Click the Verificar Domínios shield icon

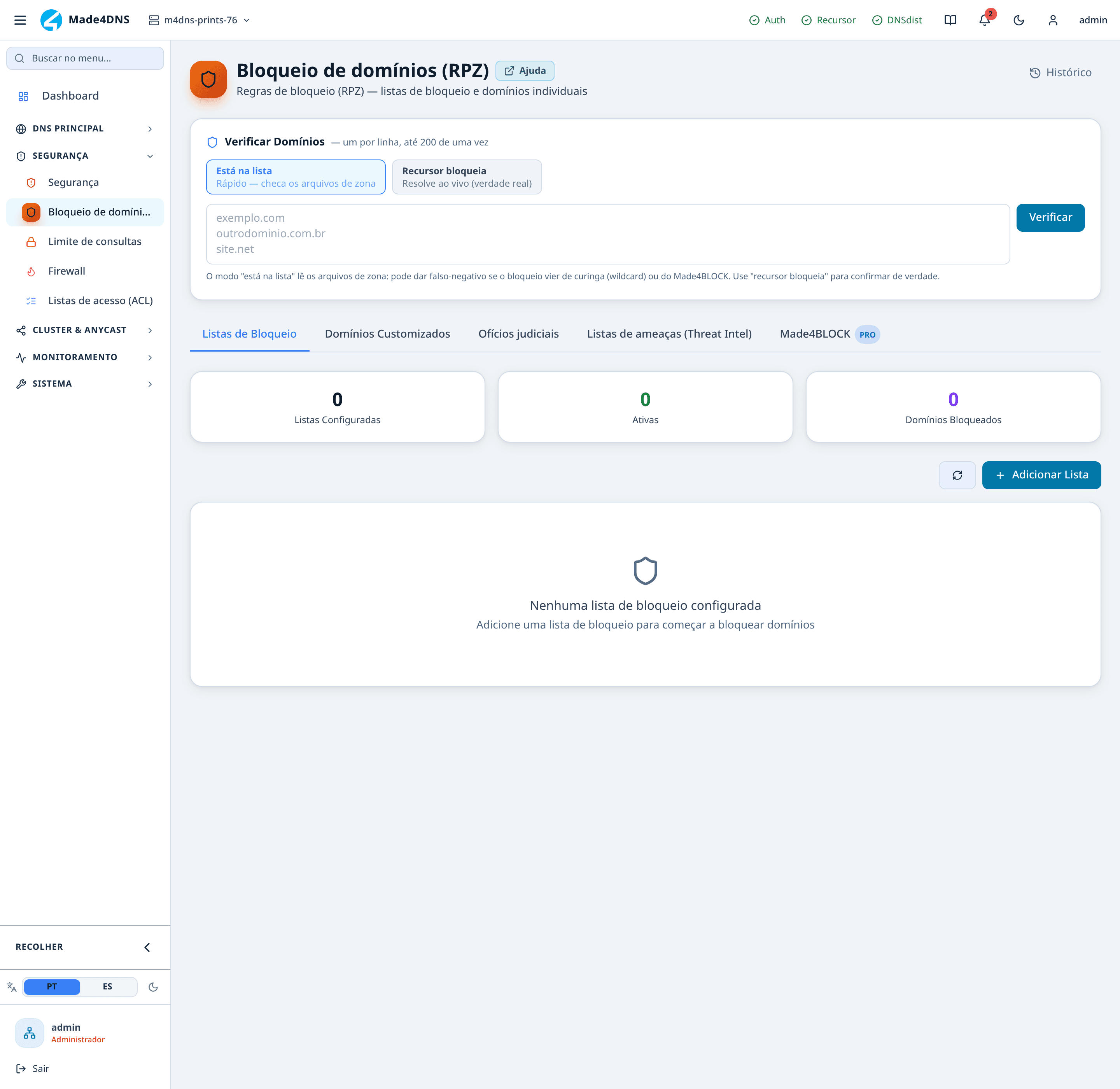pyautogui.click(x=212, y=142)
